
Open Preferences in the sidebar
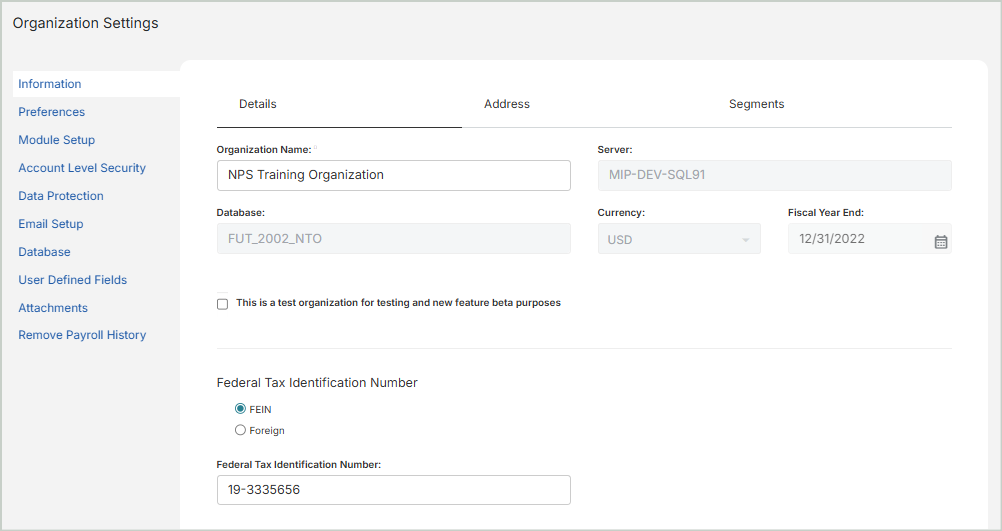point(52,112)
